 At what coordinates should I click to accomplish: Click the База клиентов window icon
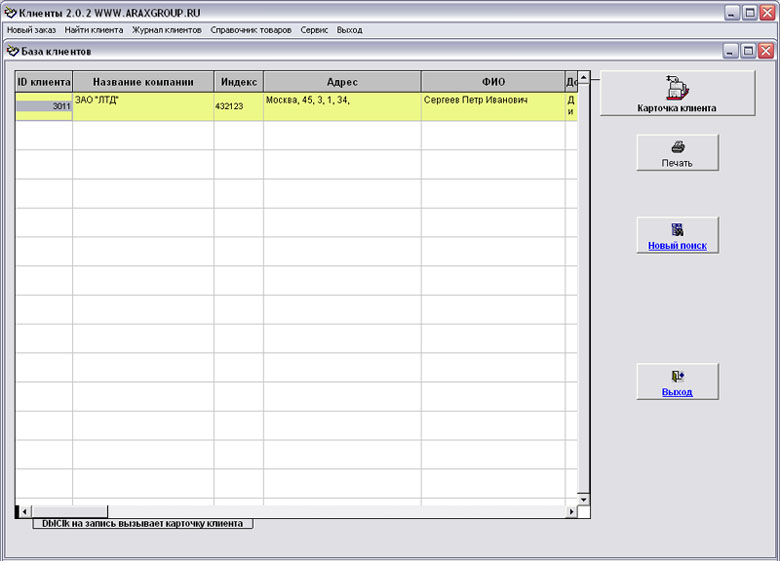click(13, 51)
